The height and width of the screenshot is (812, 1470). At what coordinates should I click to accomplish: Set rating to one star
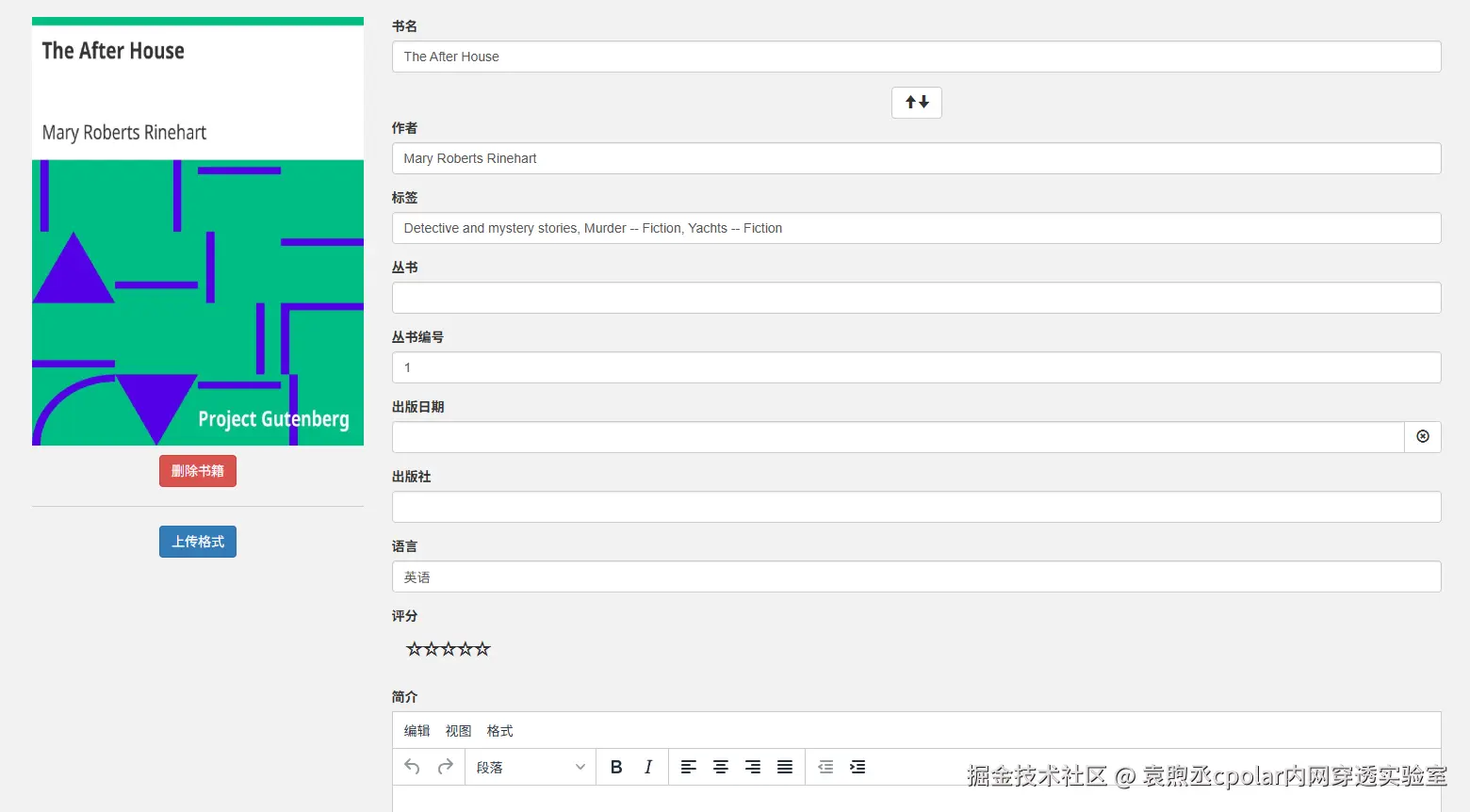pyautogui.click(x=415, y=649)
